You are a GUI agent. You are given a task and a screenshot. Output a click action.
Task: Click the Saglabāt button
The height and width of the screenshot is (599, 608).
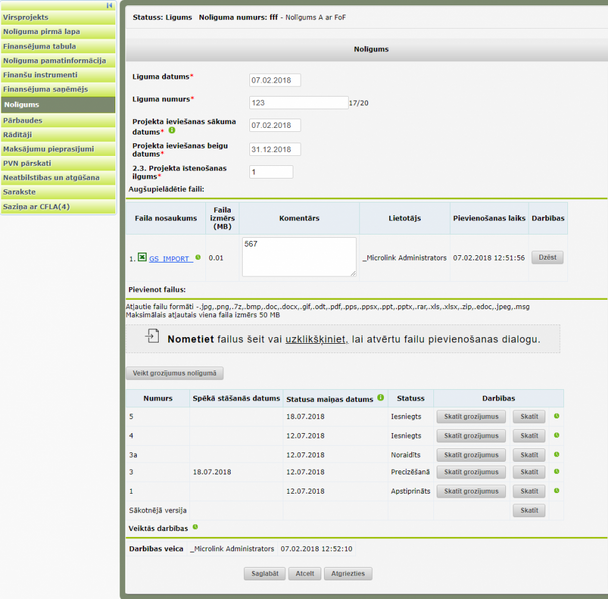pos(265,573)
